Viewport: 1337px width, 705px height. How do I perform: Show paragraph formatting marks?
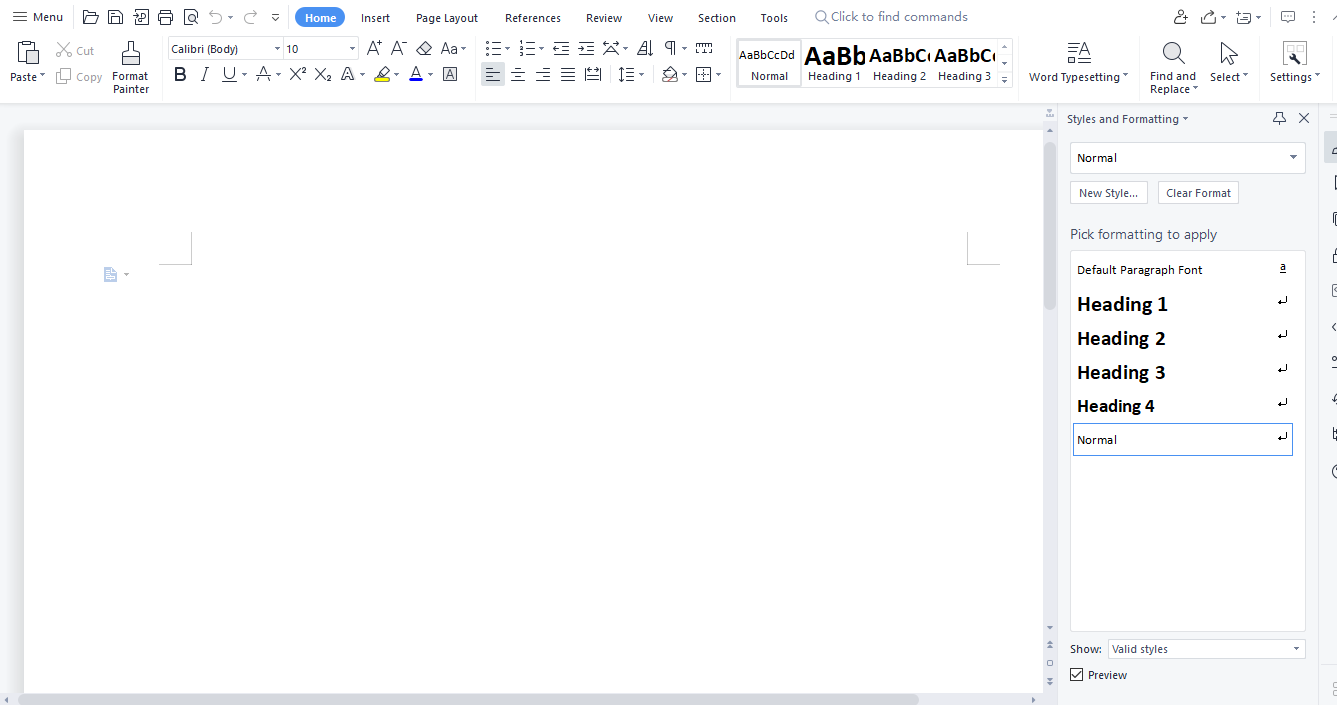coord(668,47)
